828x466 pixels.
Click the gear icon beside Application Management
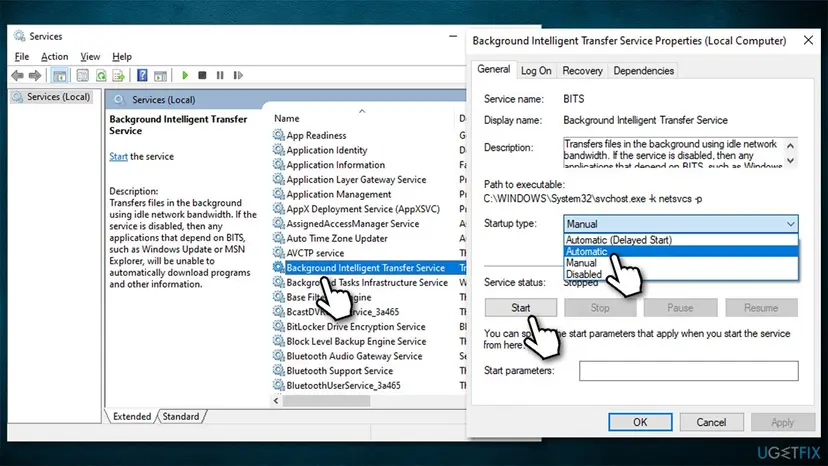(x=278, y=194)
